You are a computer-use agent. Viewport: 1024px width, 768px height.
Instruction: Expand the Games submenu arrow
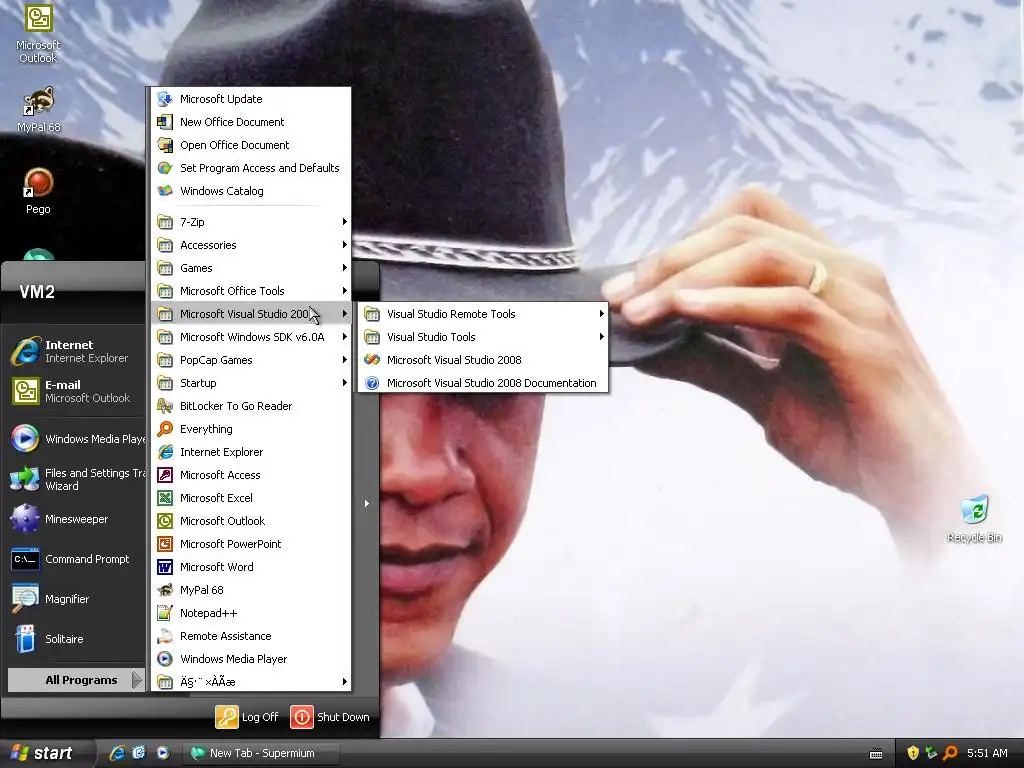point(344,268)
